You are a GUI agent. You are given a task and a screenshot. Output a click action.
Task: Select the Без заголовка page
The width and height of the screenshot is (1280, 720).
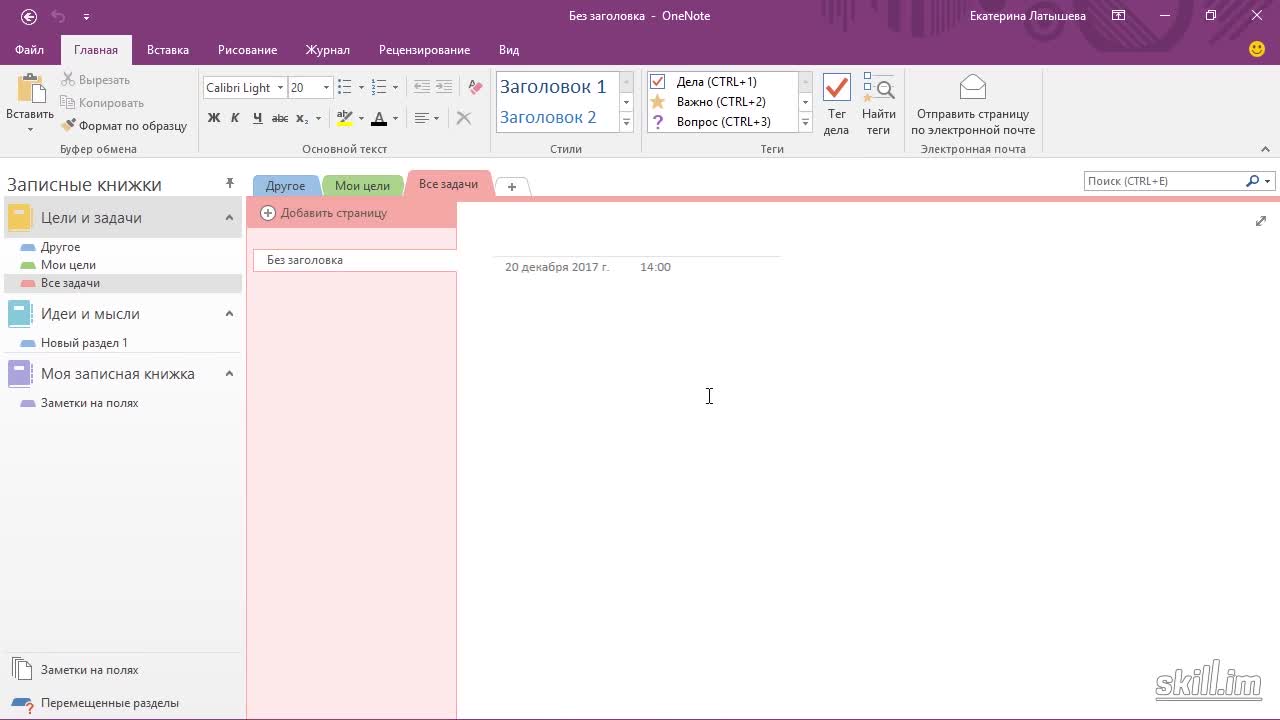[x=354, y=260]
